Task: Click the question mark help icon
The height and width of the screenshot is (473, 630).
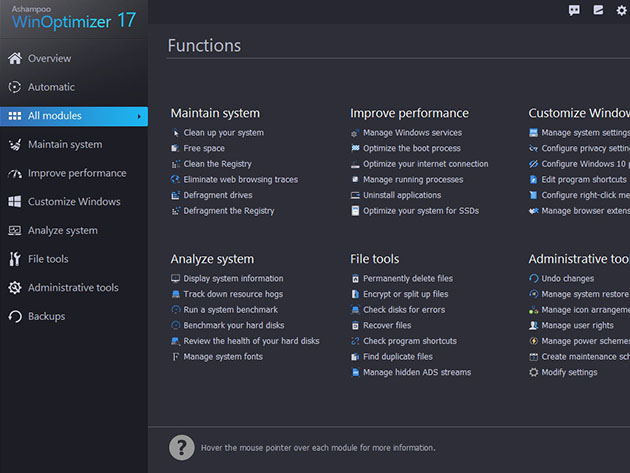Action: (x=182, y=447)
